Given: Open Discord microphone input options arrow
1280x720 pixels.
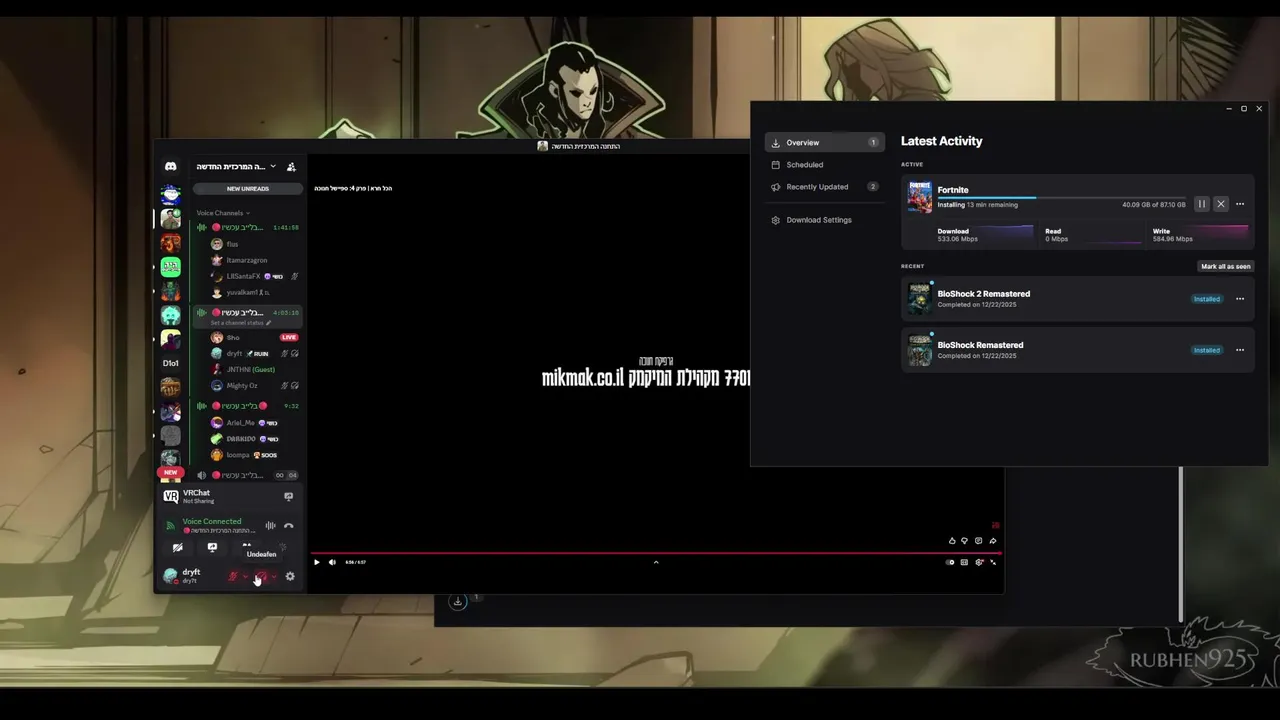Looking at the screenshot, I should pyautogui.click(x=246, y=576).
